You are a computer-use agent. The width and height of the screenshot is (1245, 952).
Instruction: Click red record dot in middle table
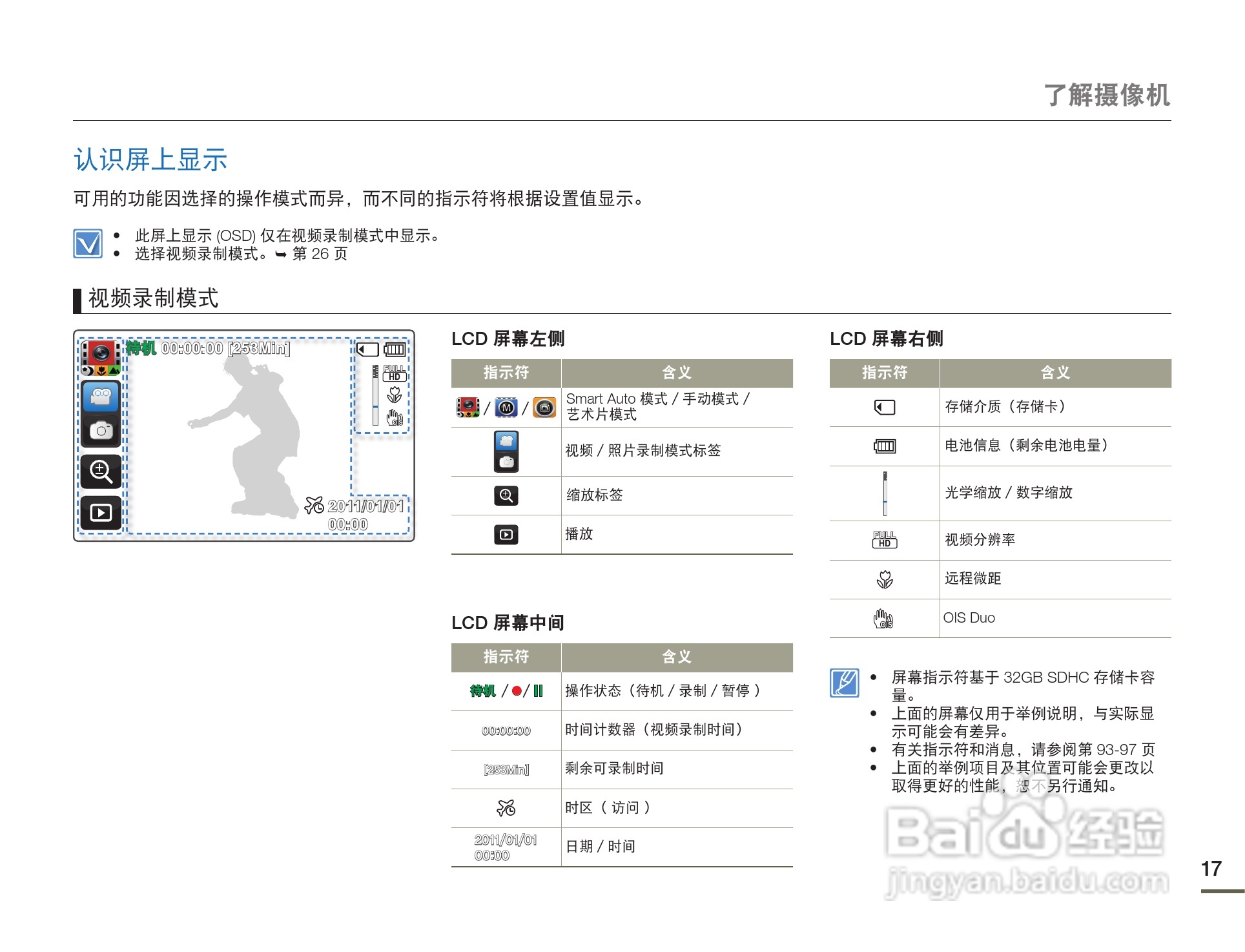[517, 691]
